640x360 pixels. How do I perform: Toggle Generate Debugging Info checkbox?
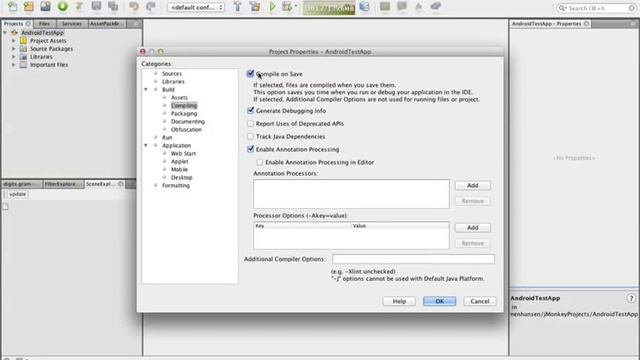click(x=250, y=111)
